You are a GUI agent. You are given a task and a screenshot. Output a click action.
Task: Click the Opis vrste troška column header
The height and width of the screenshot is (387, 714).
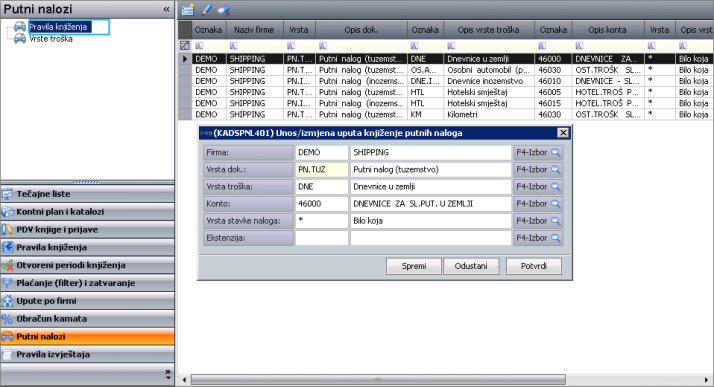(489, 30)
